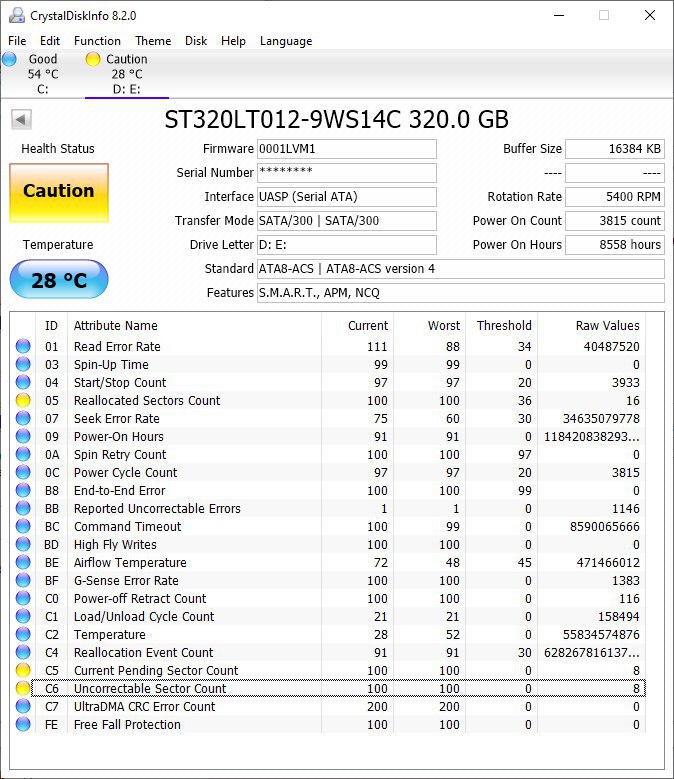
Task: Click the yellow status icon for Current Pending Sector Count
Action: [x=23, y=670]
